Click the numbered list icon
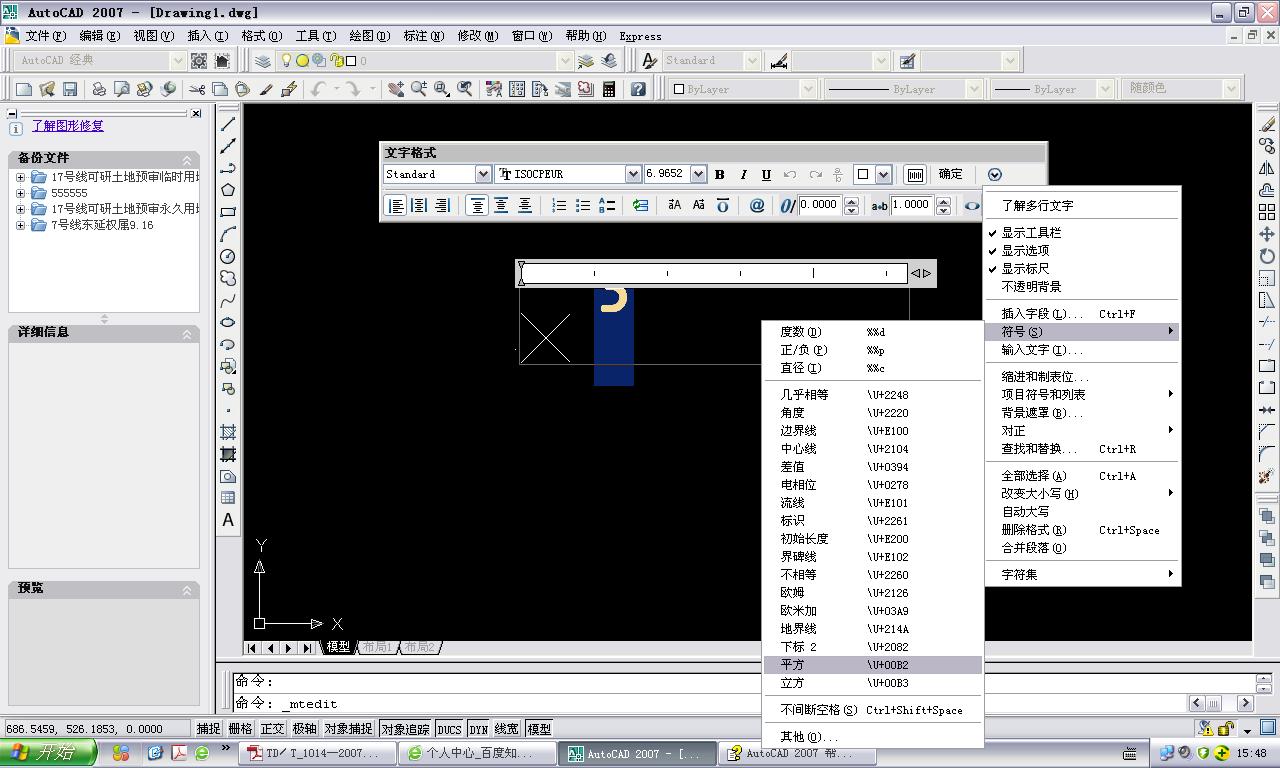Image resolution: width=1280 pixels, height=768 pixels. [x=559, y=205]
